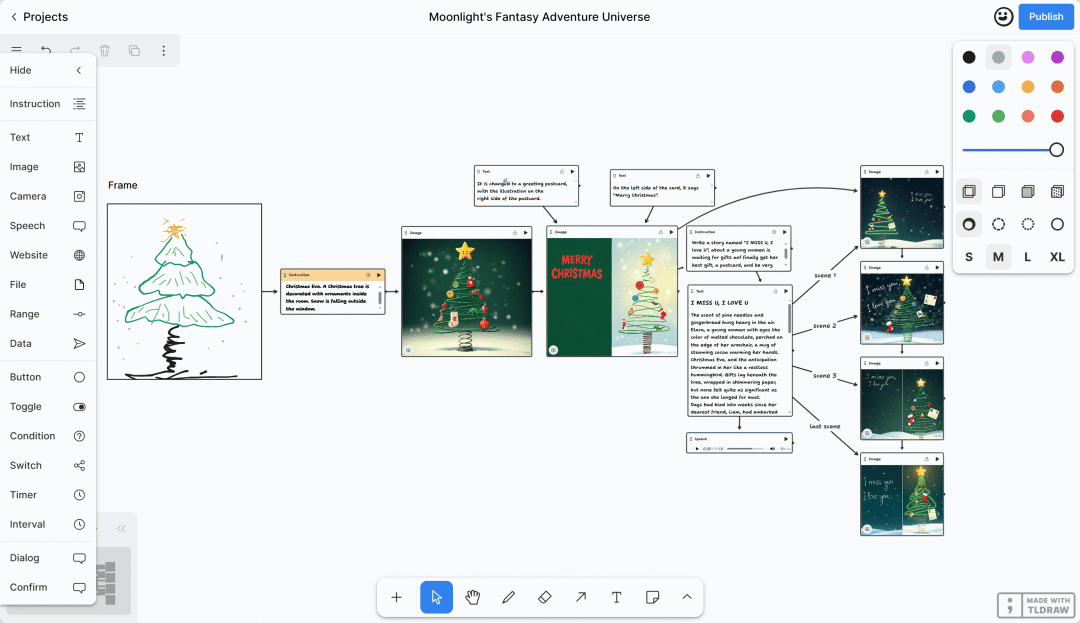Select the dotted line style
Viewport: 1080px width, 623px height.
coord(1028,224)
